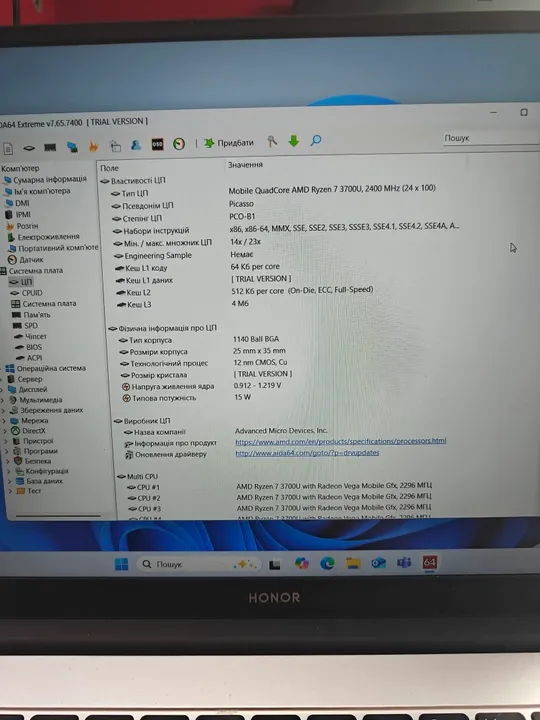Click the blue monitor toolbar icon
Image resolution: width=540 pixels, height=720 pixels.
click(72, 147)
